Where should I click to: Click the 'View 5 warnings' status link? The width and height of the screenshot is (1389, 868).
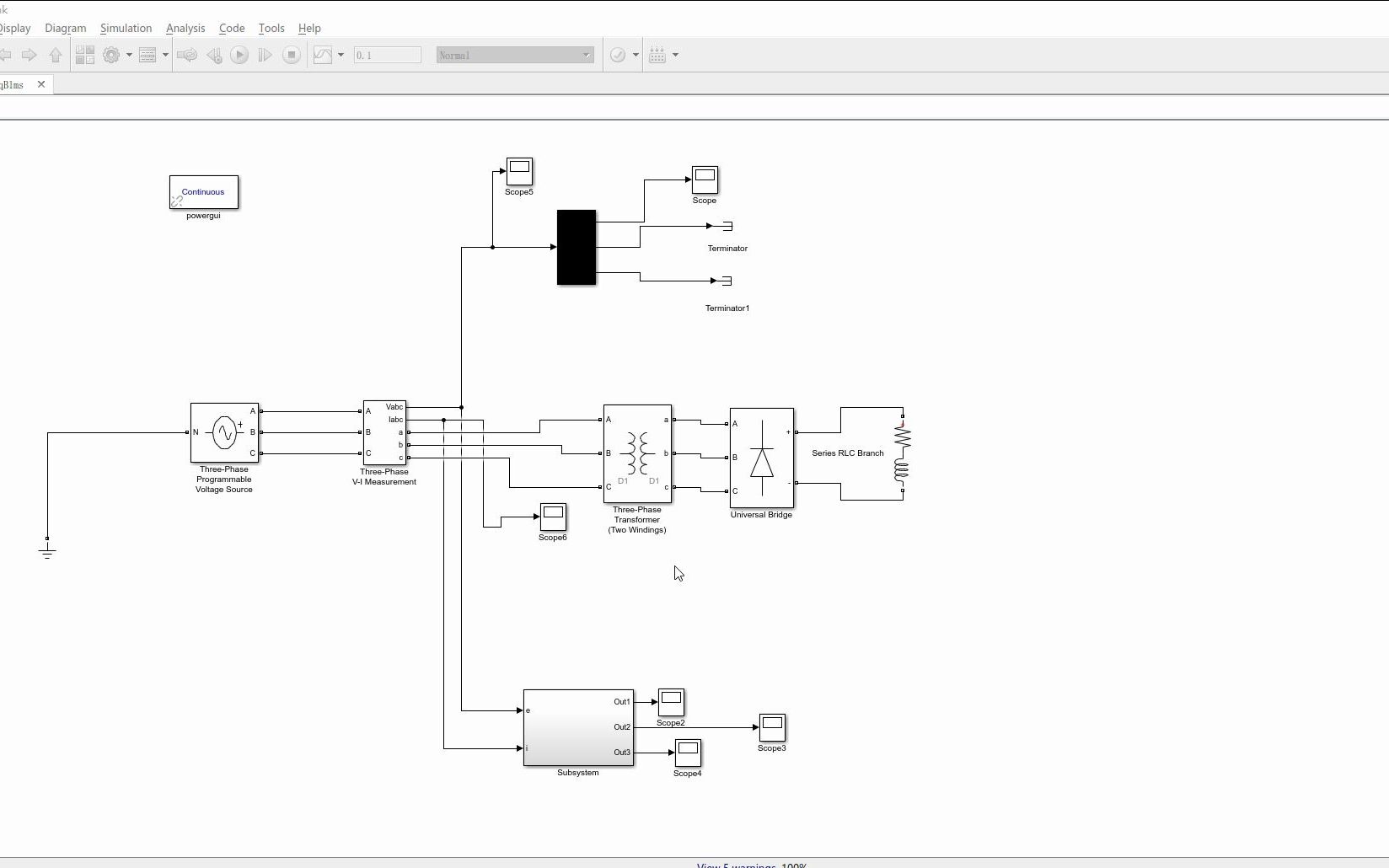736,865
